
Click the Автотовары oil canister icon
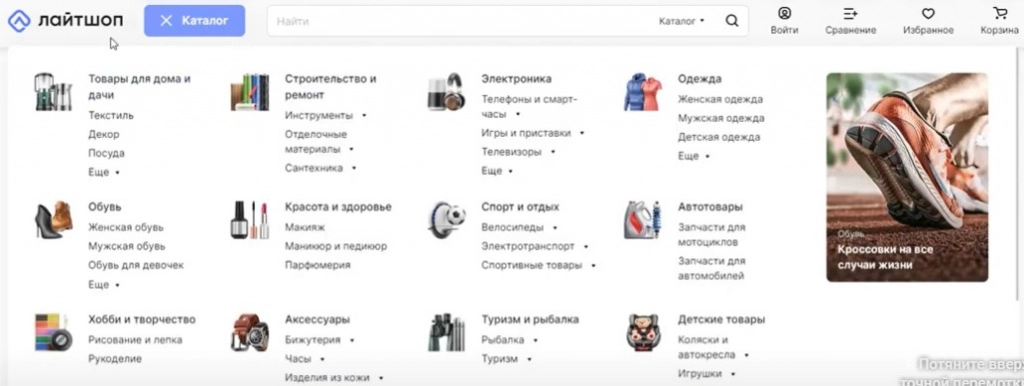pos(643,219)
